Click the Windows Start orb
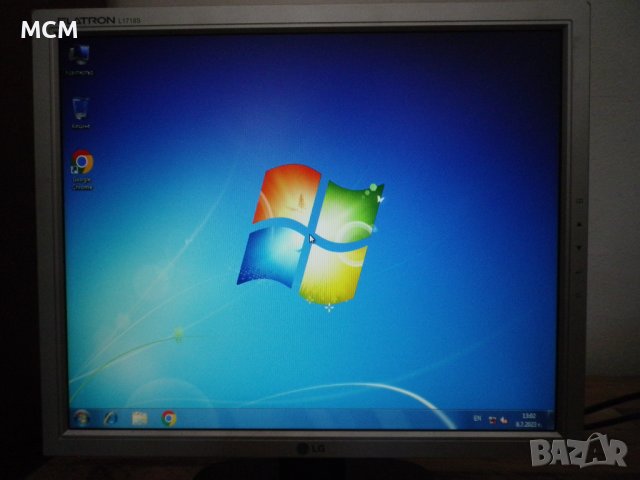Viewport: 640px width, 480px height. (81, 416)
